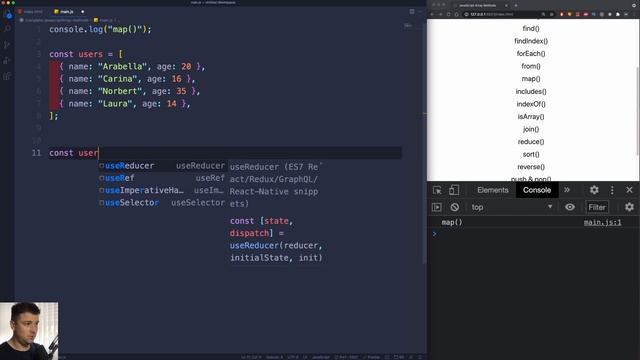This screenshot has width=640, height=360.
Task: Reload the browser page
Action: [x=448, y=14]
